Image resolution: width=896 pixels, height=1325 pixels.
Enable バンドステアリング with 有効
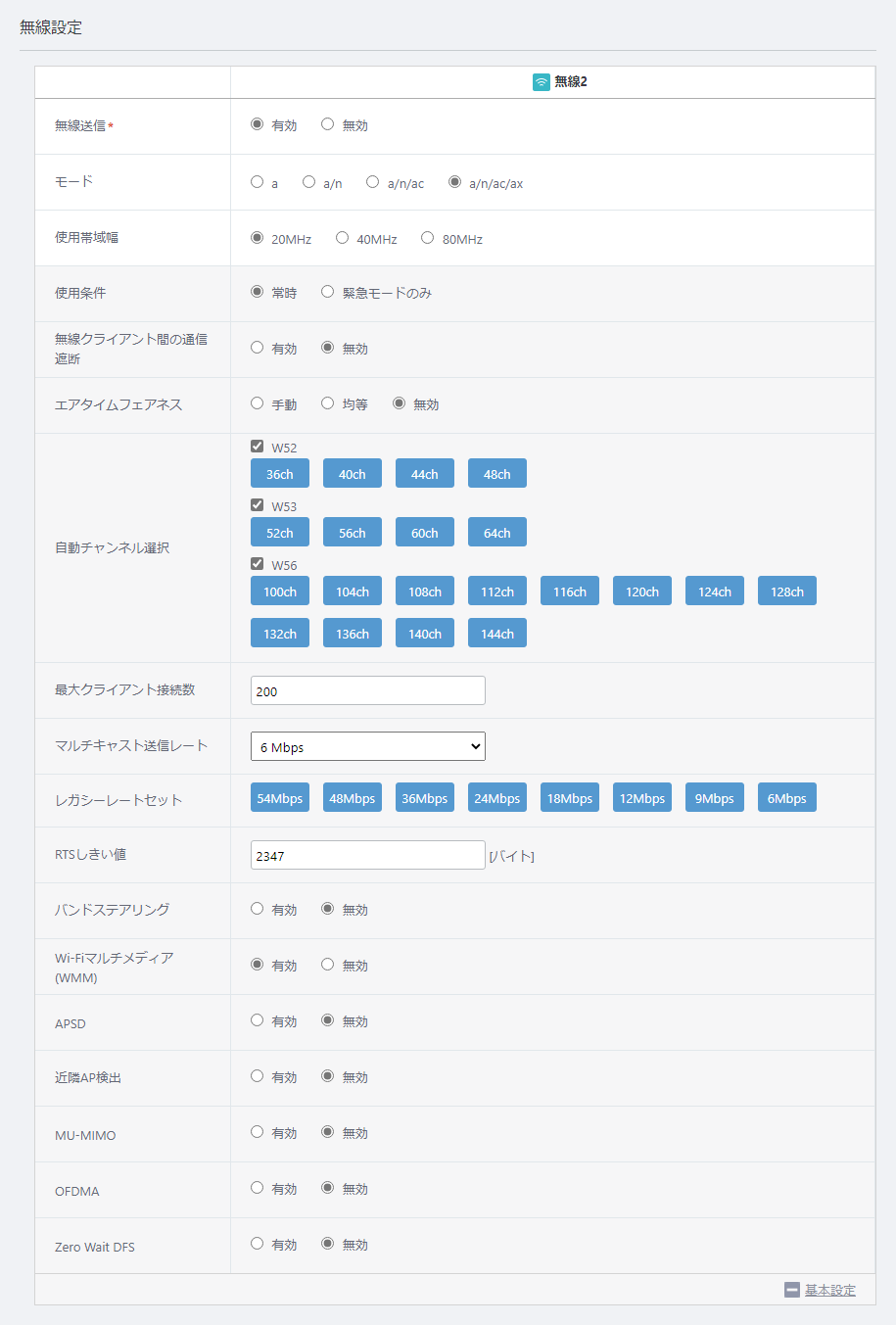pos(257,909)
